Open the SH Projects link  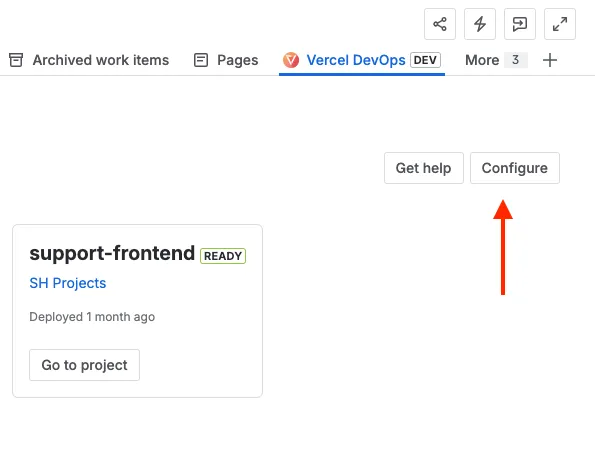click(68, 283)
